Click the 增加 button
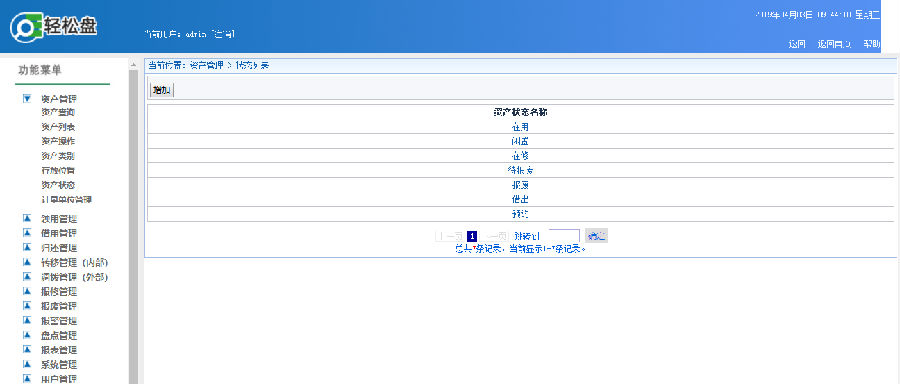The height and width of the screenshot is (384, 900). pos(162,90)
